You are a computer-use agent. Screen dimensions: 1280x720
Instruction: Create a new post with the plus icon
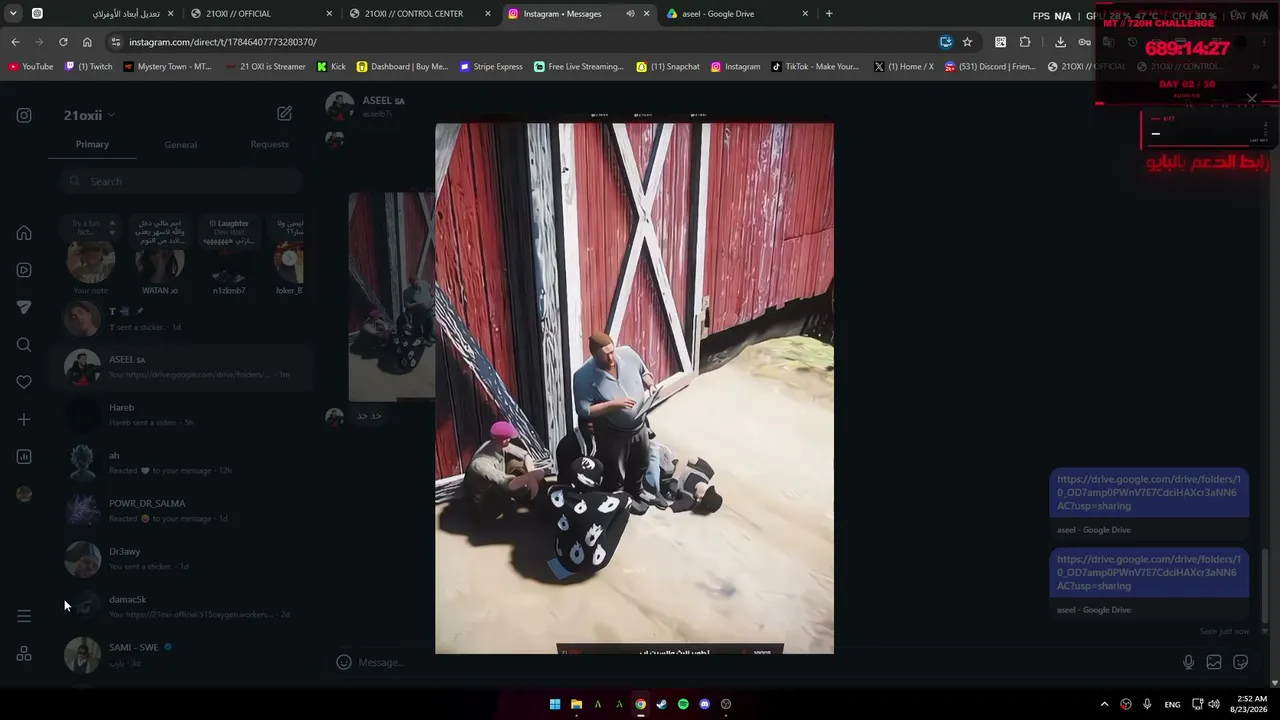[x=24, y=420]
